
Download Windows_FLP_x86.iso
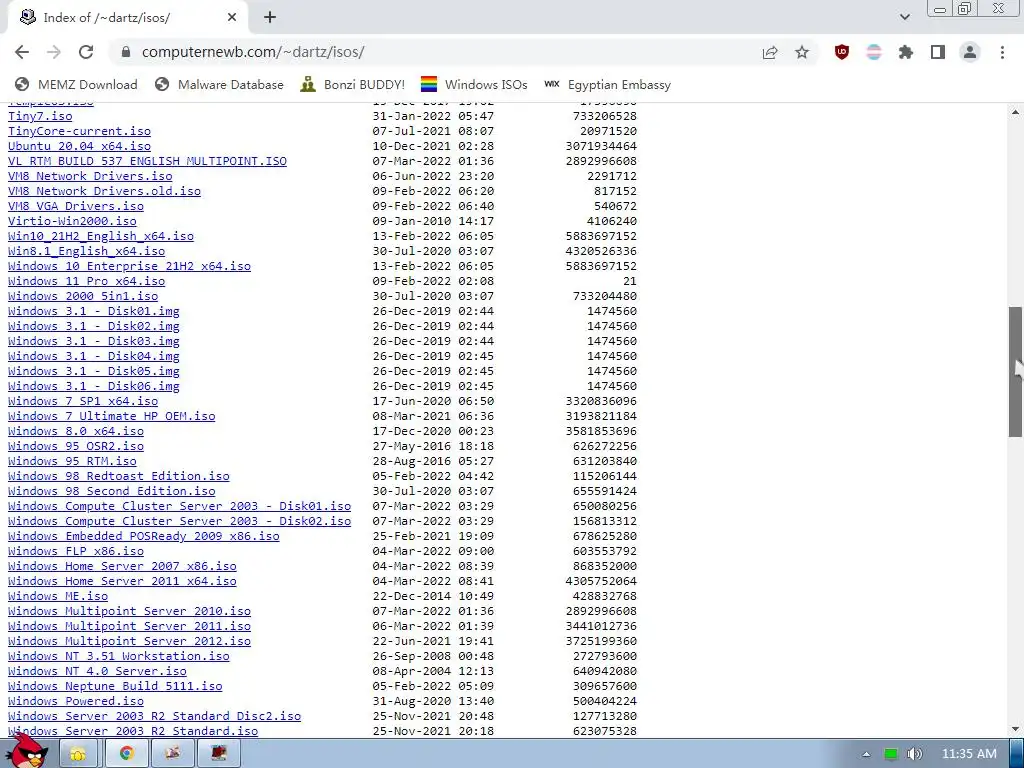point(76,552)
